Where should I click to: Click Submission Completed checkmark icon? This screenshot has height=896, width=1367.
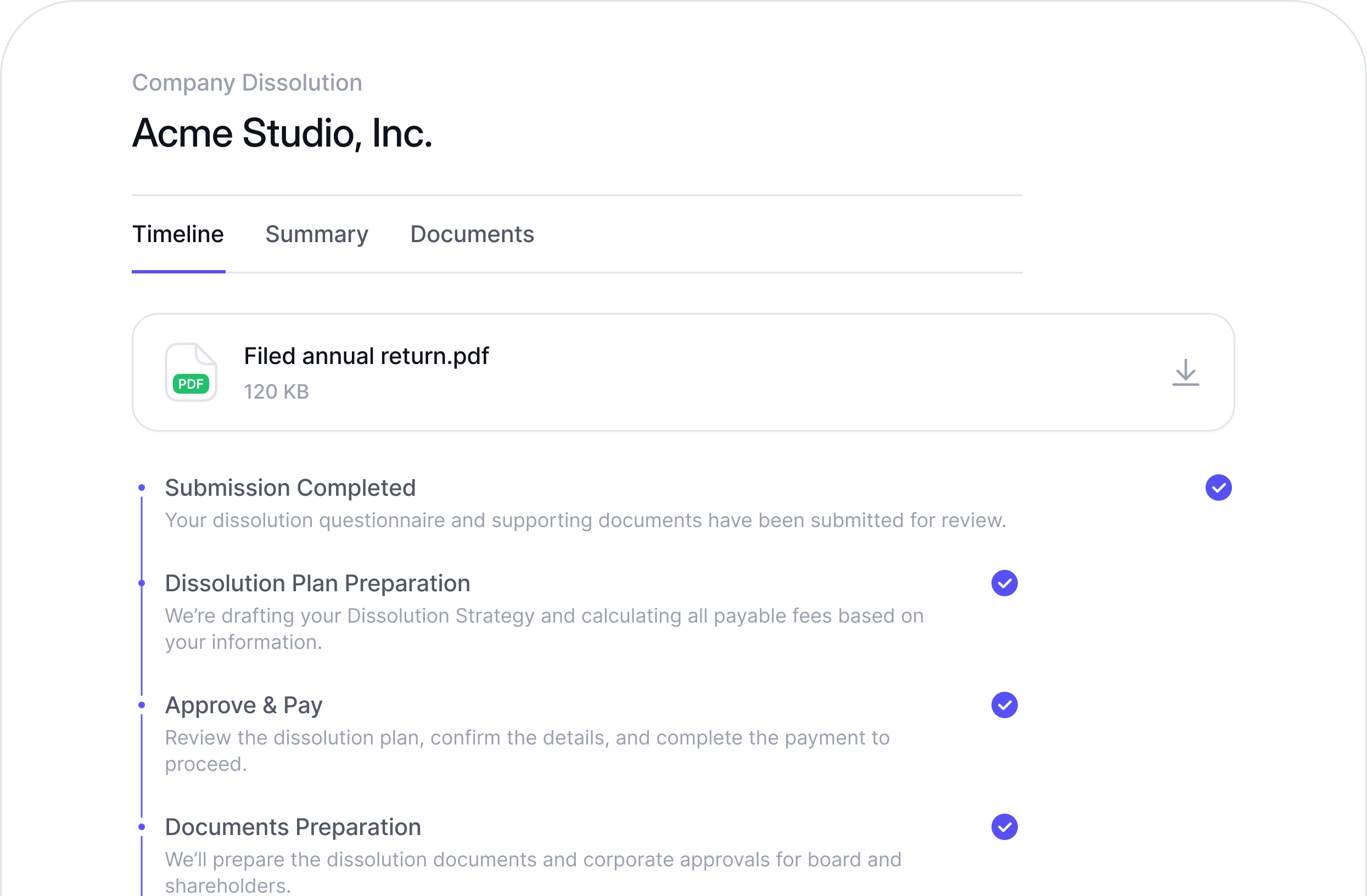(x=1218, y=488)
